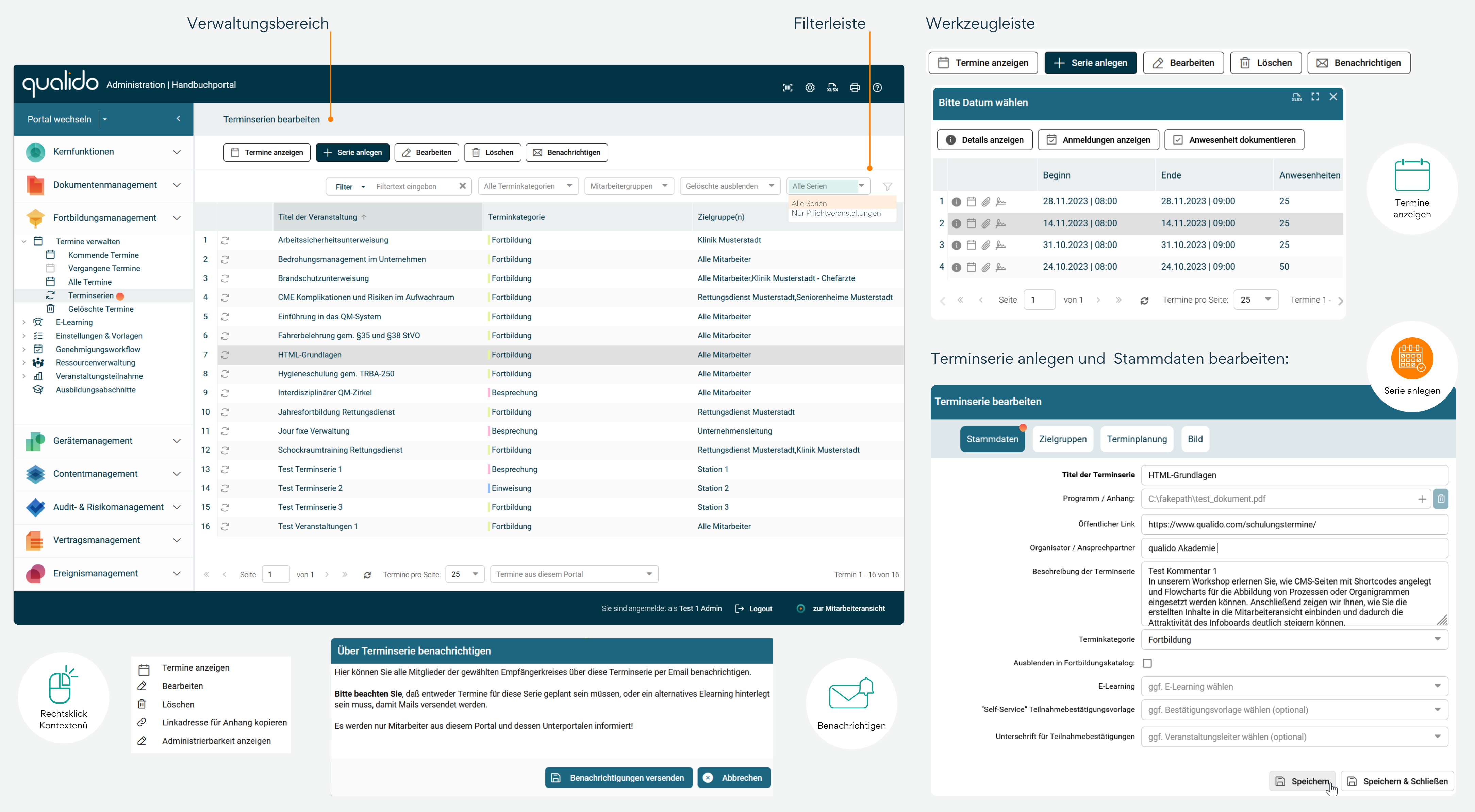Image resolution: width=1475 pixels, height=812 pixels.
Task: Open Terminkategorie Fortbildung dropdown in edit form
Action: pyautogui.click(x=1294, y=639)
